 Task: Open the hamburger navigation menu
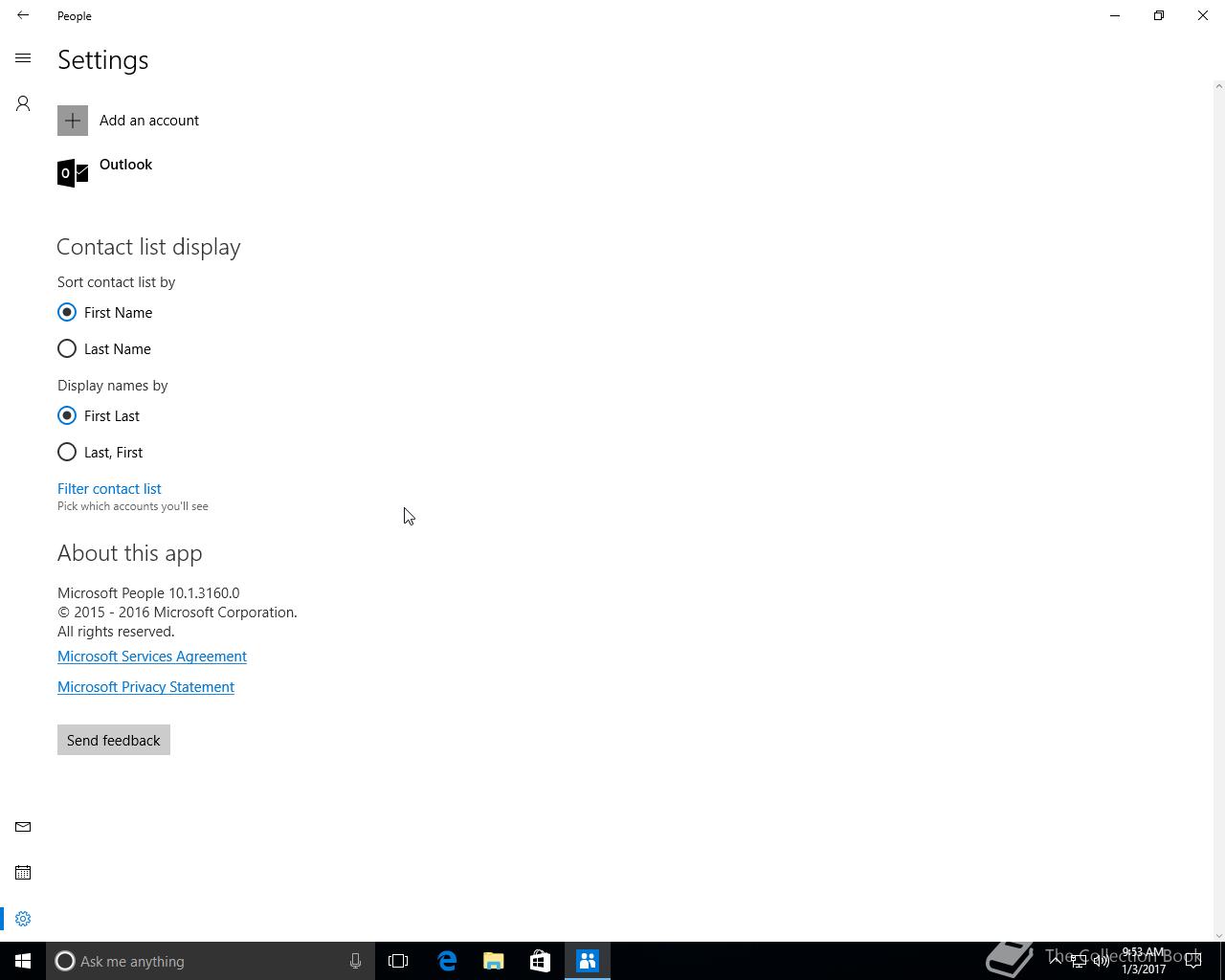point(23,58)
